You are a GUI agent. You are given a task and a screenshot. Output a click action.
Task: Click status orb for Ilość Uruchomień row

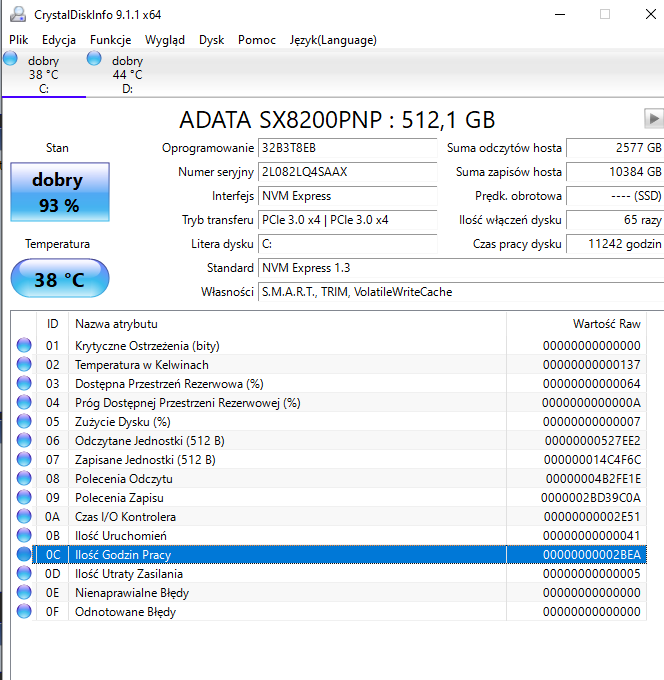point(24,536)
